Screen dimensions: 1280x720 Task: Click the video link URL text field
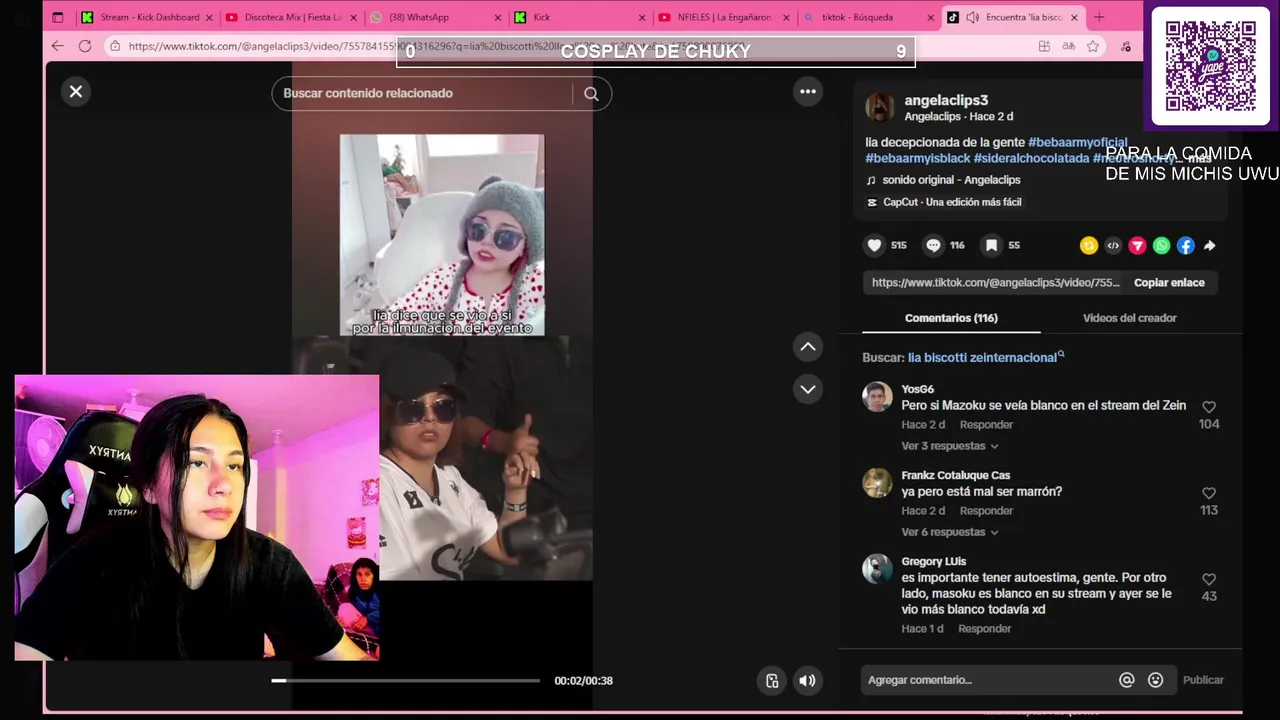coord(995,283)
